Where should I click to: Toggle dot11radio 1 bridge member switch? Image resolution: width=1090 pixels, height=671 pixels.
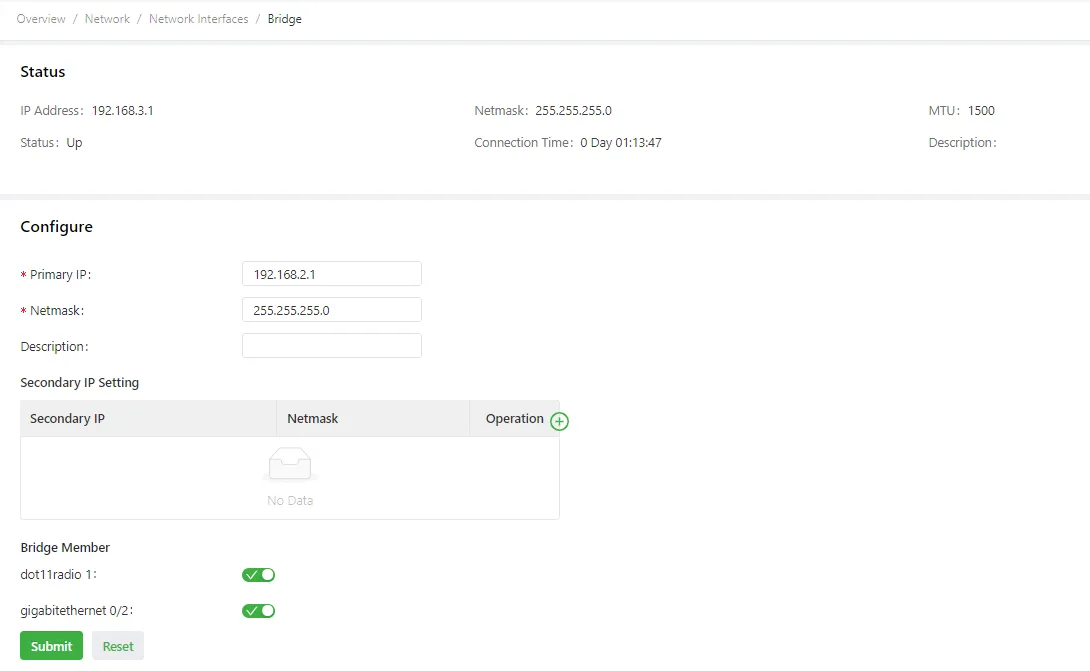(259, 575)
